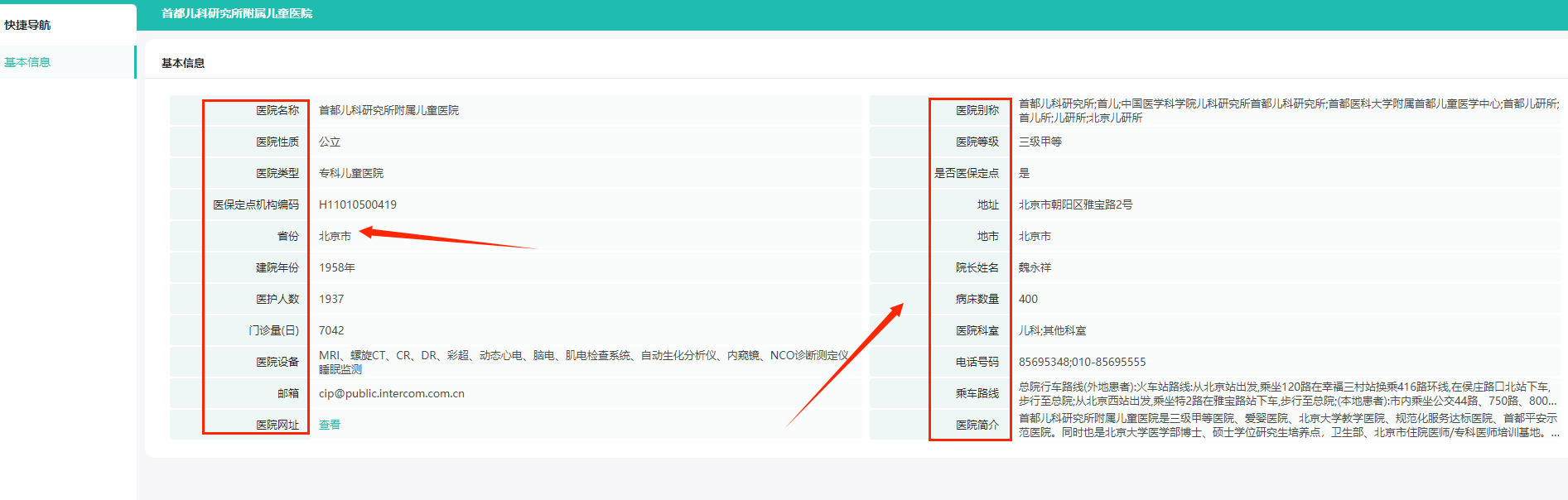Click the 地址 label
This screenshot has height=500, width=1568.
[x=988, y=204]
